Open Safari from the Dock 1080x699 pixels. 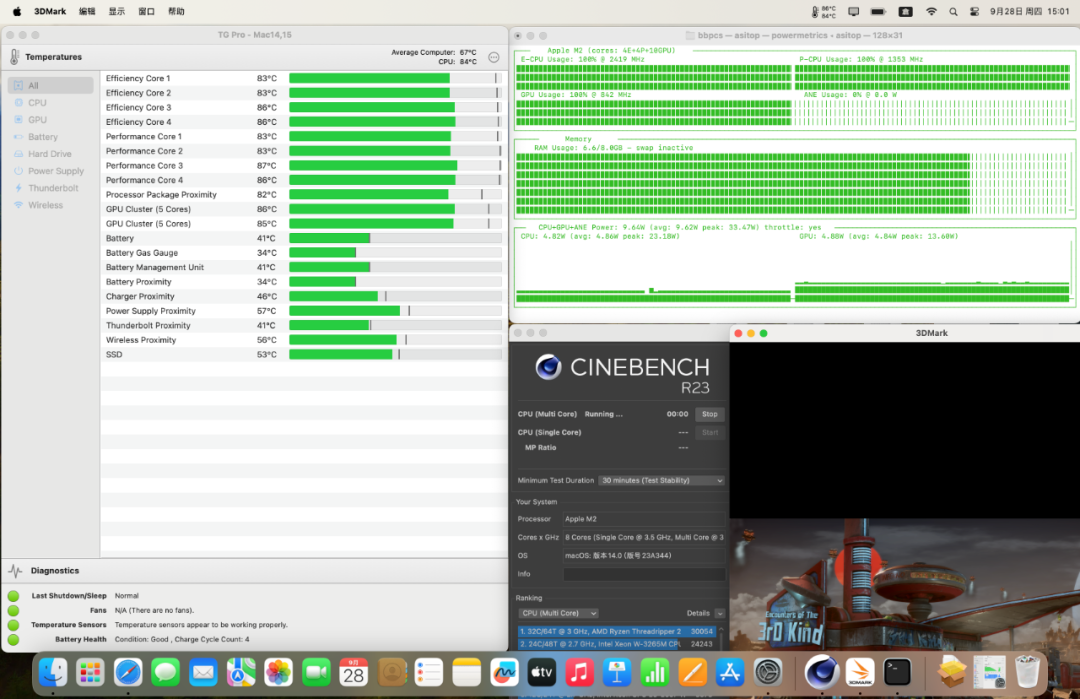point(128,672)
